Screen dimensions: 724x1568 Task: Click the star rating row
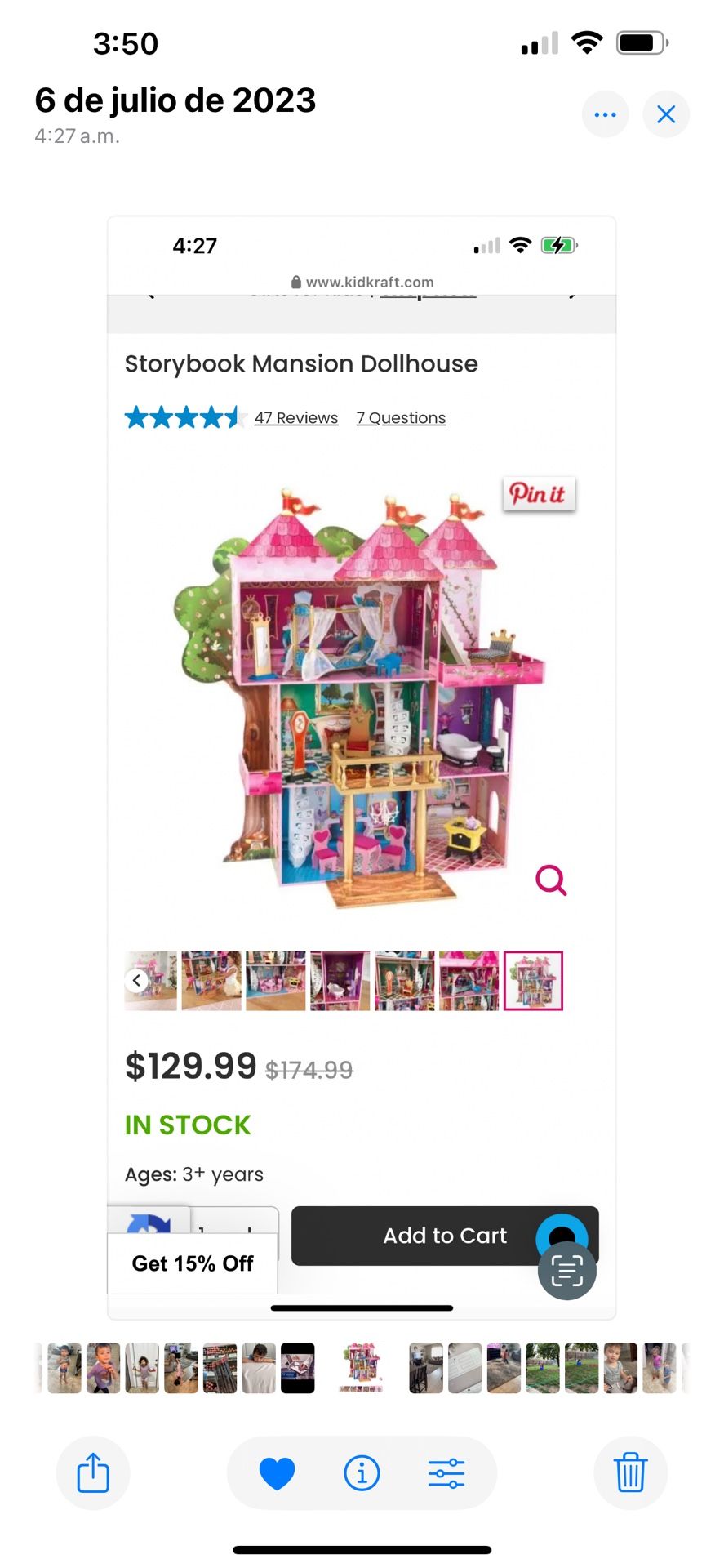coord(186,418)
